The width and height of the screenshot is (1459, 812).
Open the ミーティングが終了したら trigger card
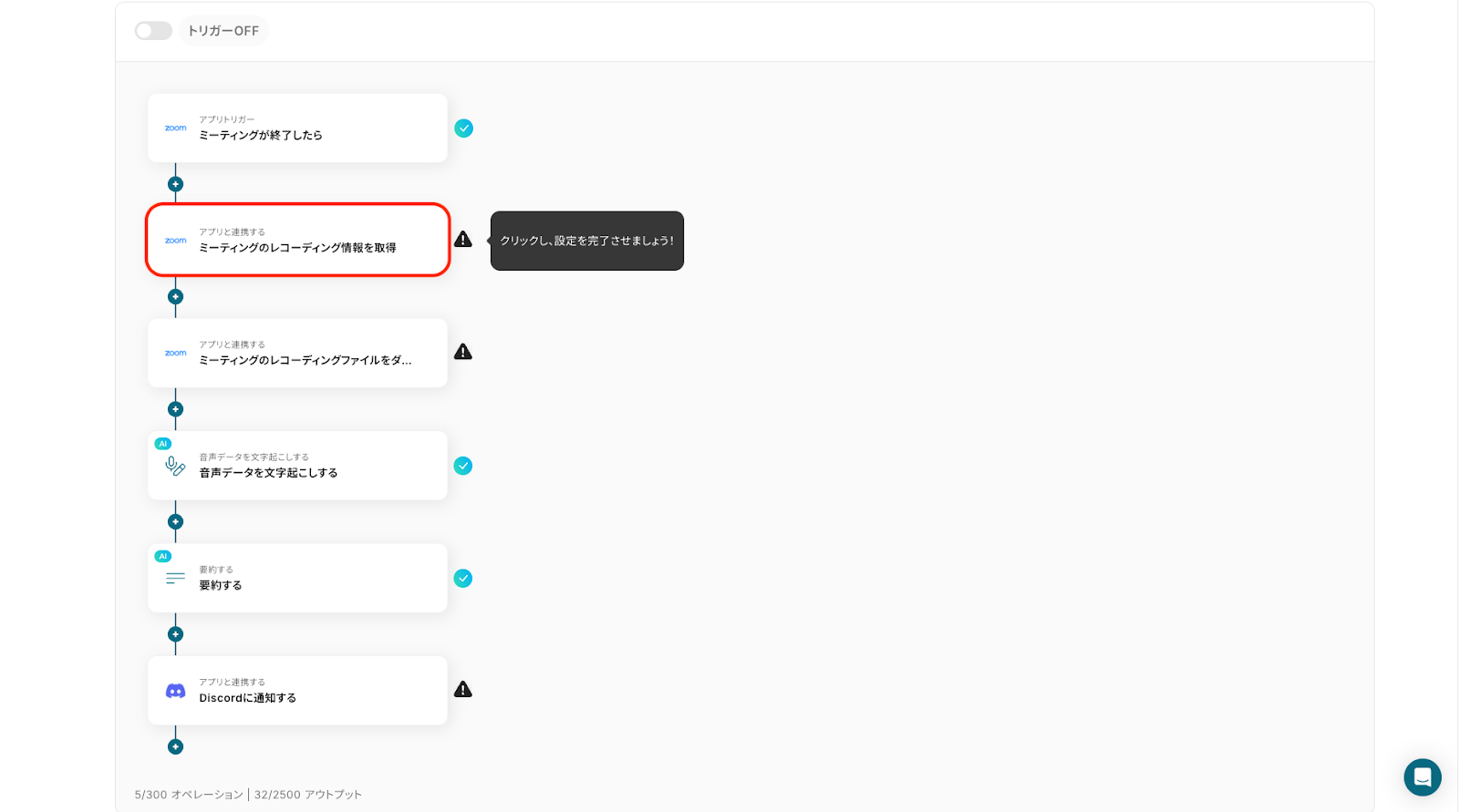pos(297,128)
